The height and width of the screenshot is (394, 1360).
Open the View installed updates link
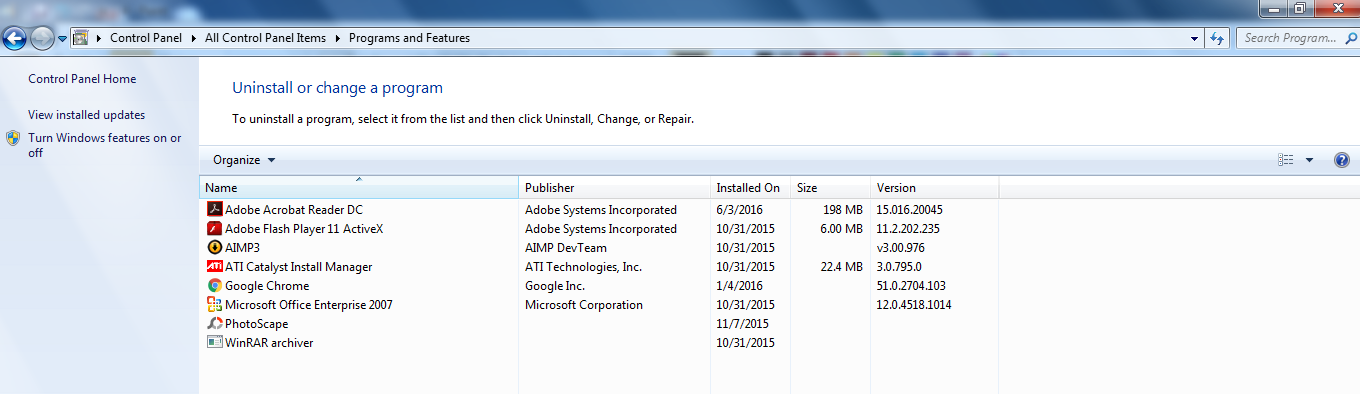86,115
